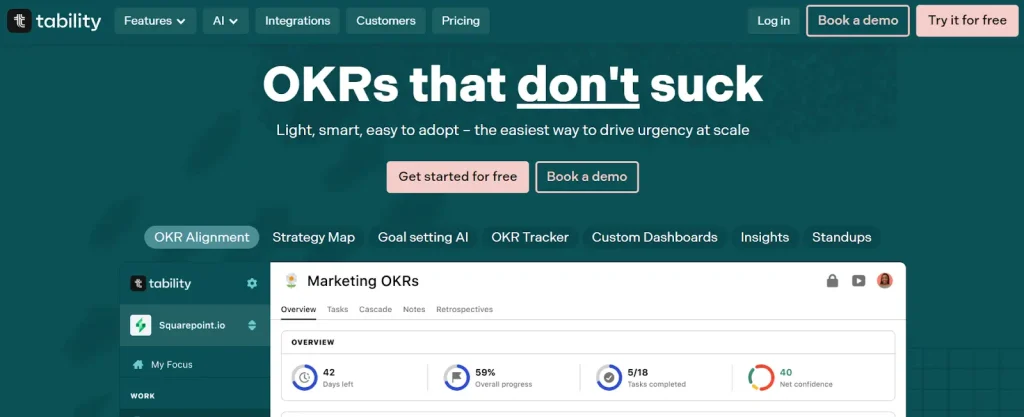Go to the Integrations page
This screenshot has height=417, width=1024.
coord(297,21)
